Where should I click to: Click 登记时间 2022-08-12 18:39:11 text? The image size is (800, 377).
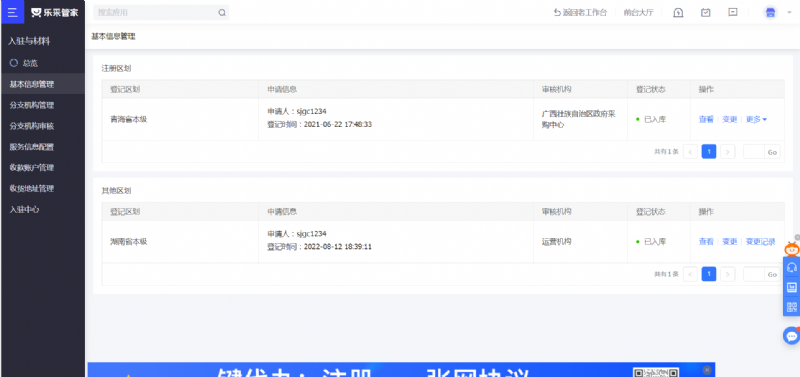click(319, 247)
